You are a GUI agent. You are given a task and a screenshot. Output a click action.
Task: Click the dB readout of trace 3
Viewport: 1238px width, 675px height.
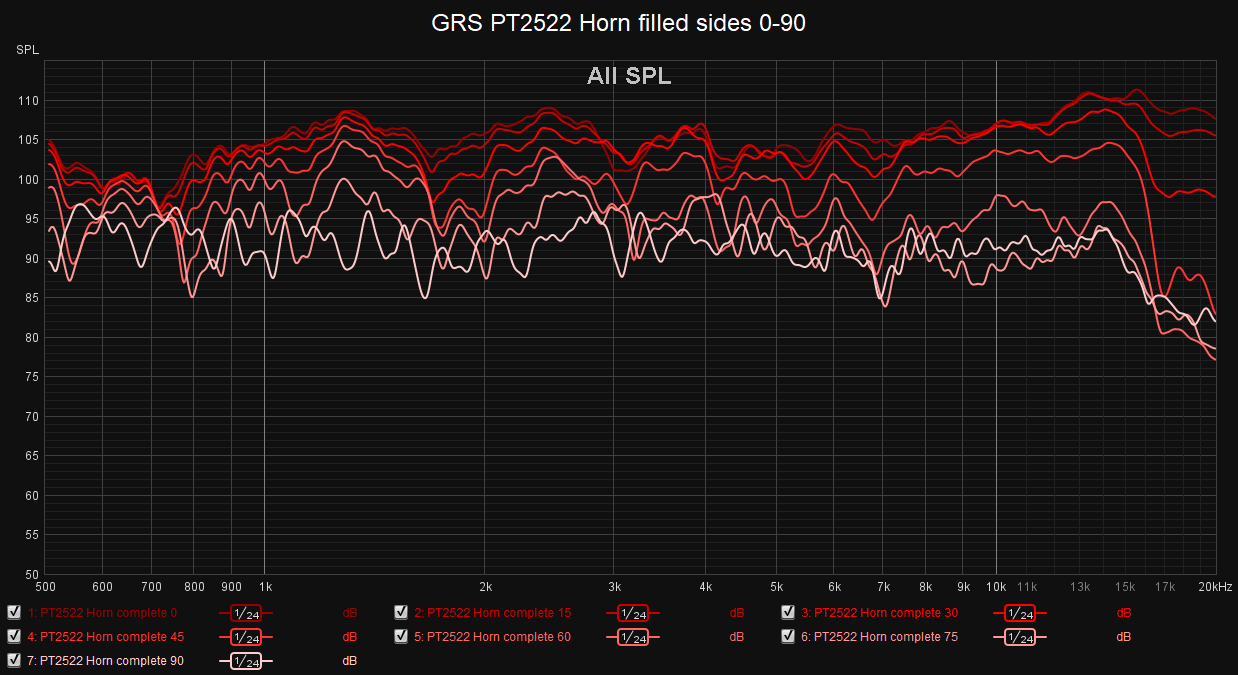pos(1123,613)
